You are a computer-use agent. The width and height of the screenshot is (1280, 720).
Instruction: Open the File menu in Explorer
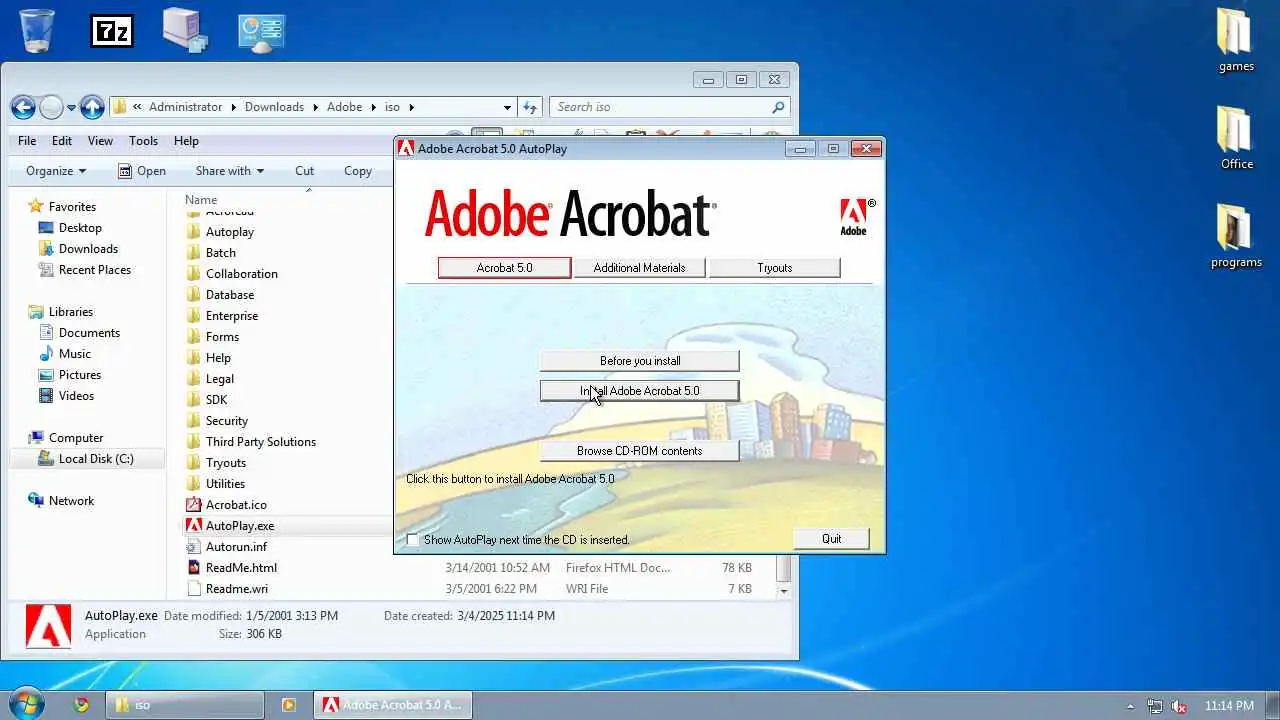tap(27, 141)
